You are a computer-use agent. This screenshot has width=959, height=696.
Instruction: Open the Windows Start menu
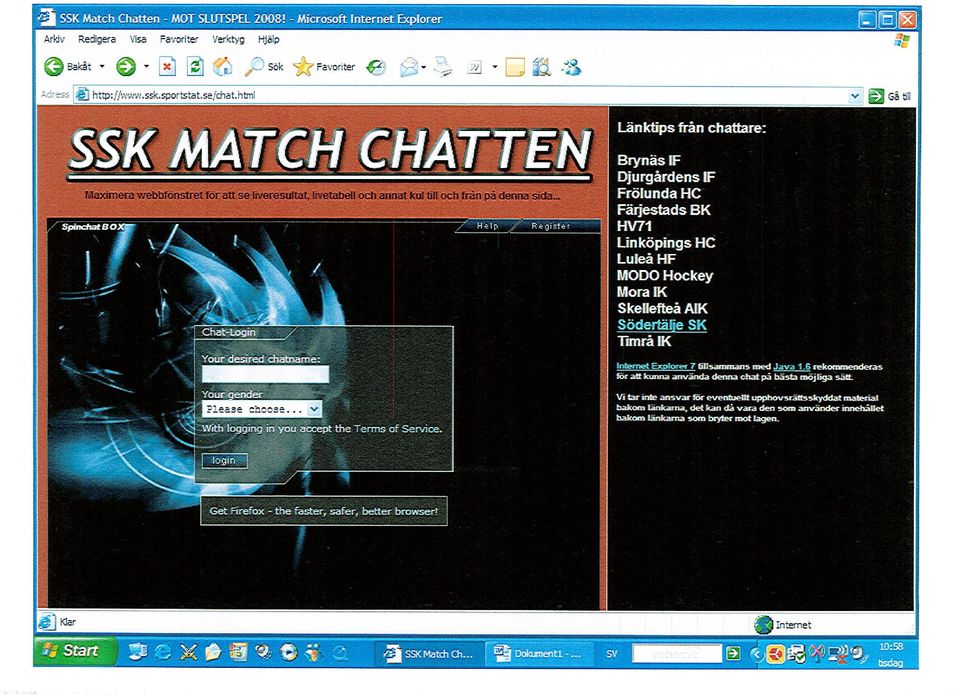point(75,651)
